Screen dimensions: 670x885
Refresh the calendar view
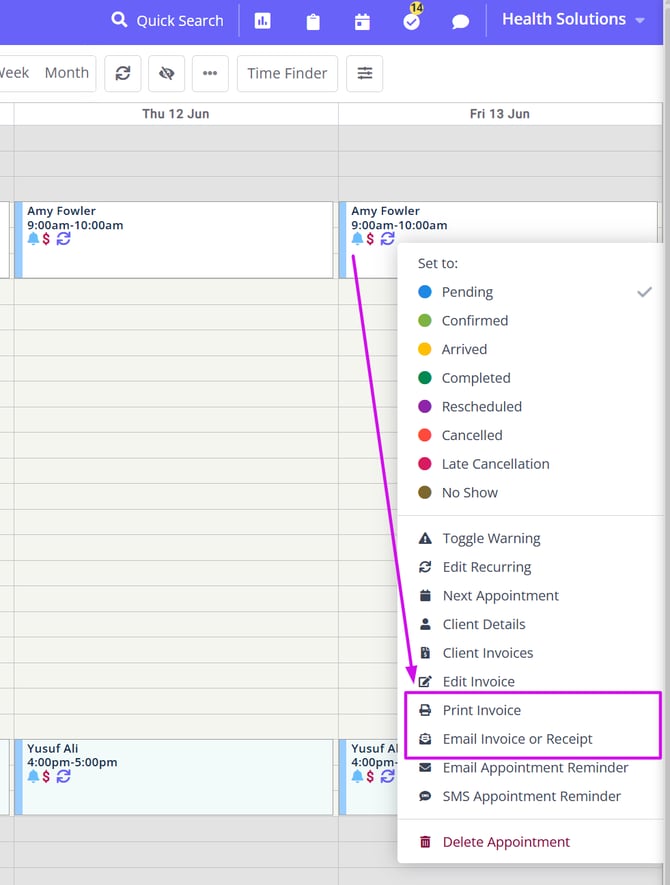(123, 73)
